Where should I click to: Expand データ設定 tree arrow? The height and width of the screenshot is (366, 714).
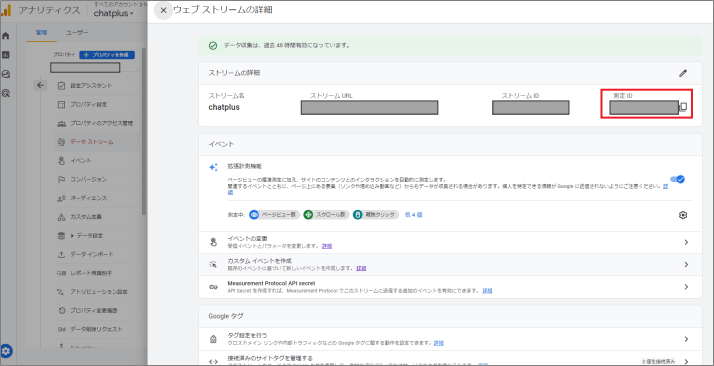pyautogui.click(x=72, y=236)
